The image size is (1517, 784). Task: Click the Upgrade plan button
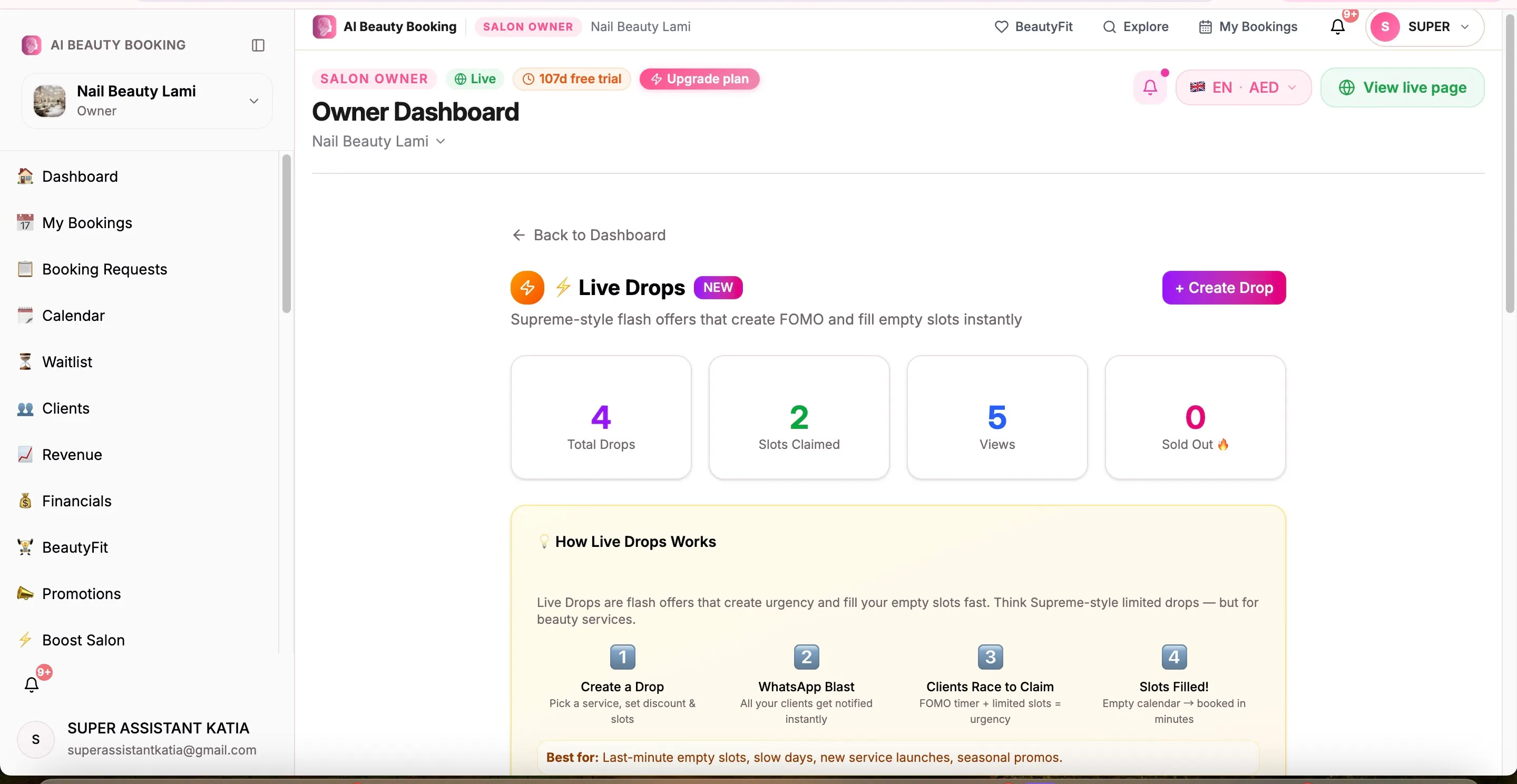[x=700, y=79]
